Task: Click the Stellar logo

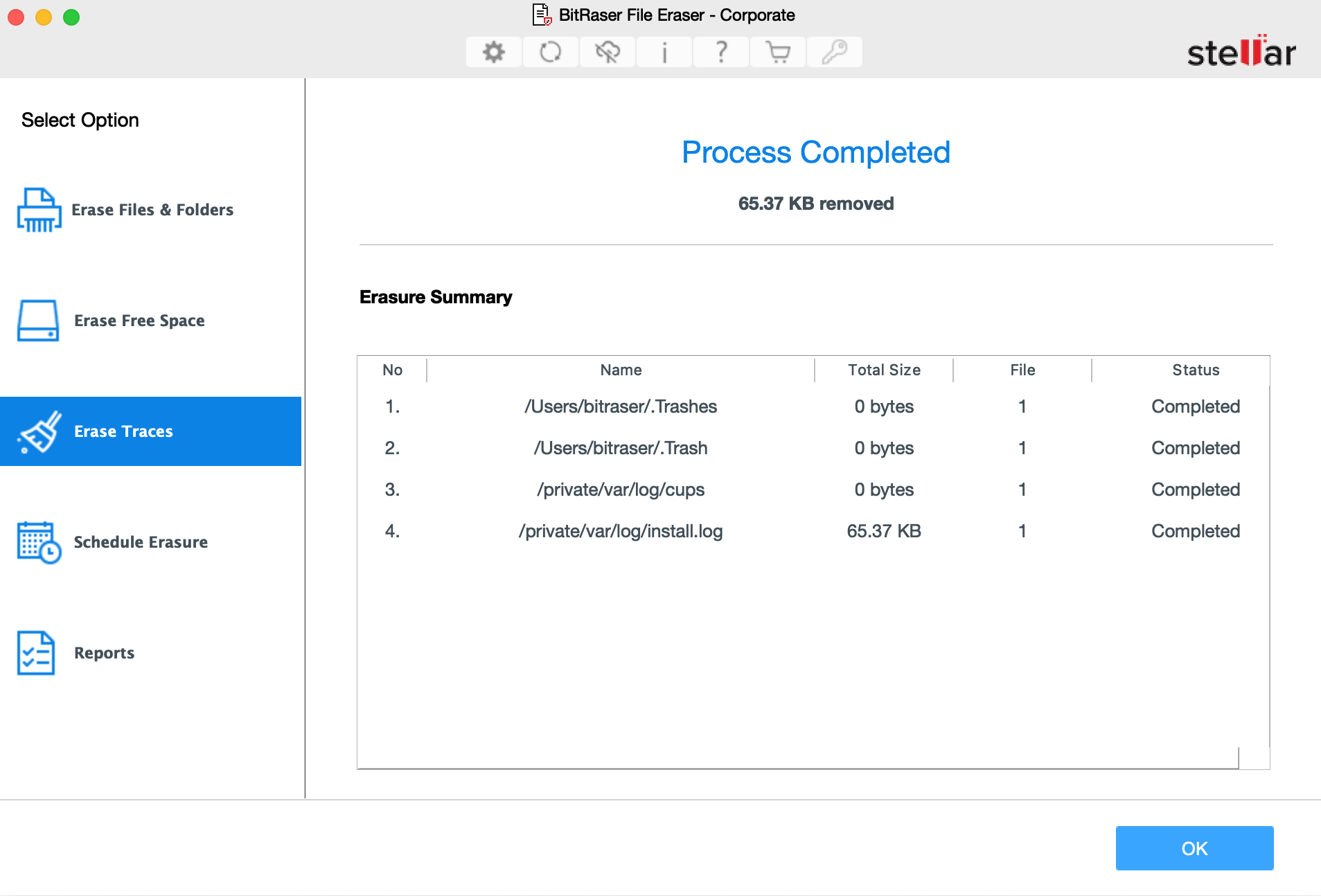Action: (1241, 52)
